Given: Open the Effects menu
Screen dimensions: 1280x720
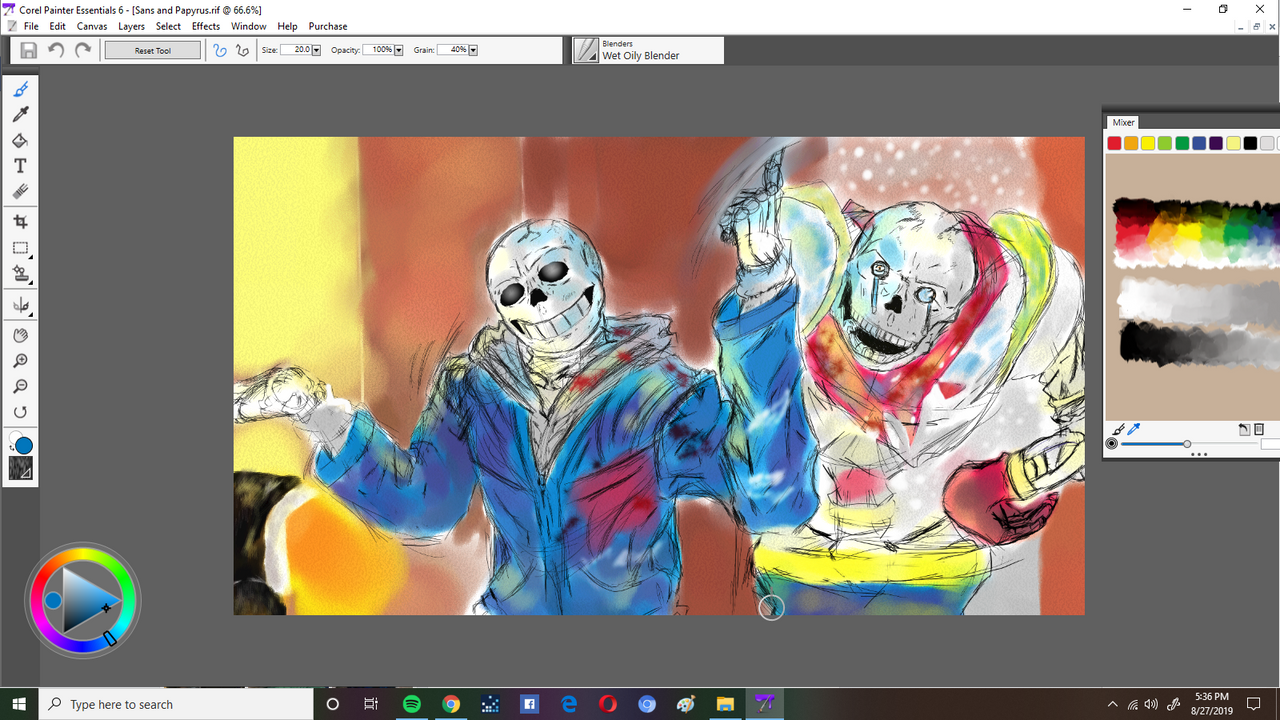Looking at the screenshot, I should pyautogui.click(x=206, y=26).
